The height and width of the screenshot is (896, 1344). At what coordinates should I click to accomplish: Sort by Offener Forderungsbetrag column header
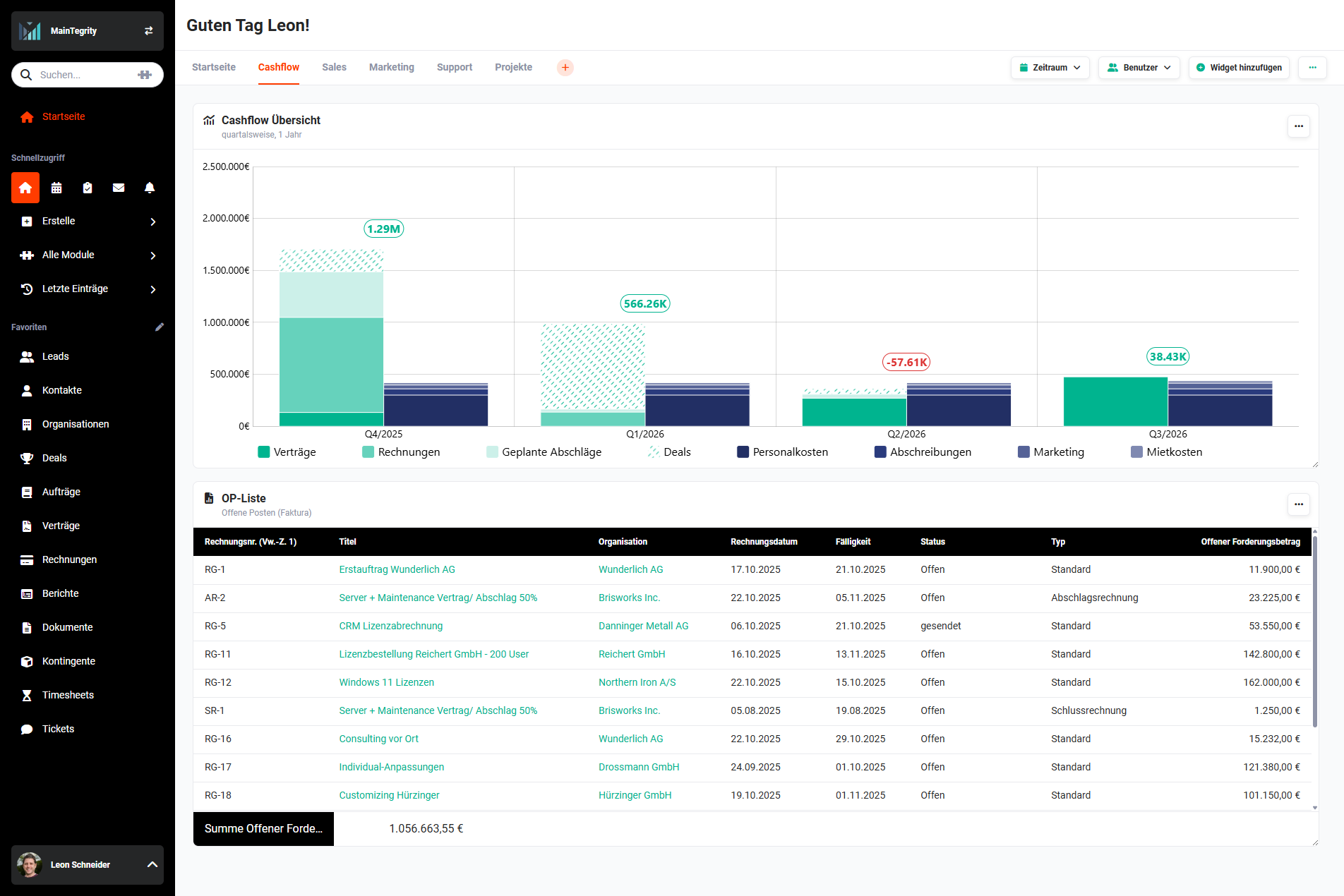1250,542
